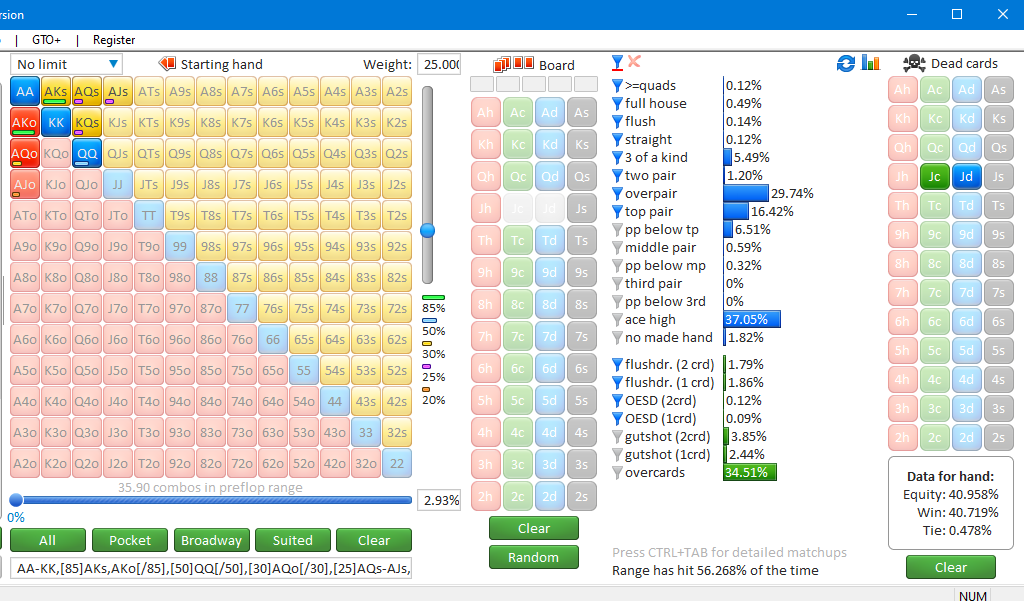Image resolution: width=1024 pixels, height=601 pixels.
Task: Pick the Ah card on the Board
Action: click(x=485, y=112)
